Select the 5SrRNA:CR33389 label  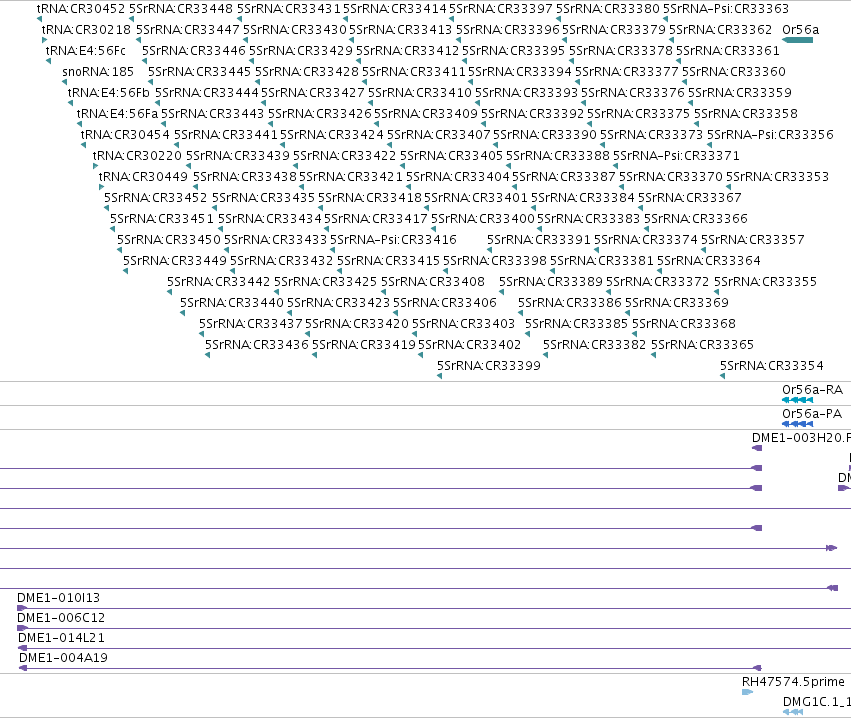click(551, 282)
